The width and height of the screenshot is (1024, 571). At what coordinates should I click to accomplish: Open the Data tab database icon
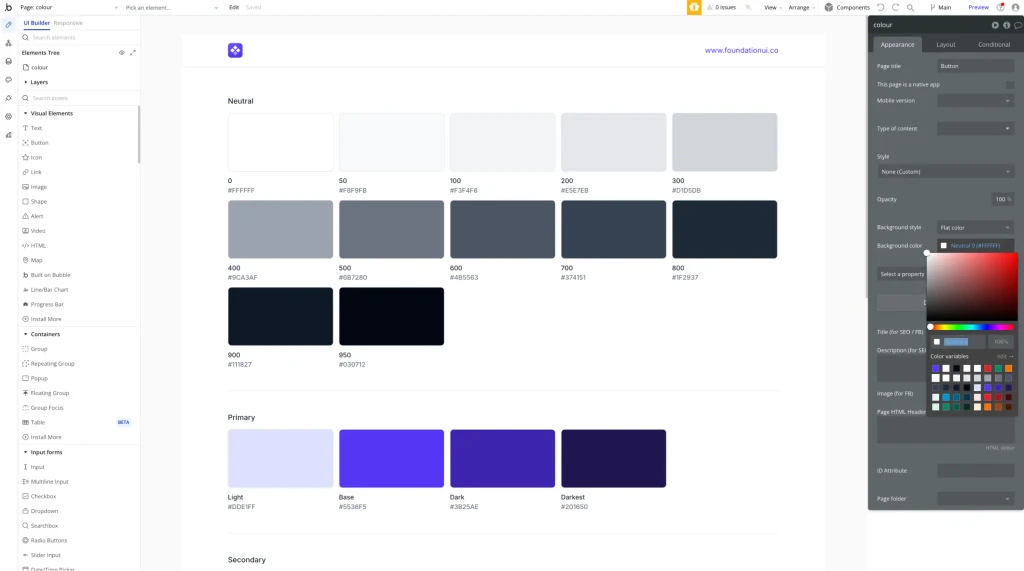[8, 61]
